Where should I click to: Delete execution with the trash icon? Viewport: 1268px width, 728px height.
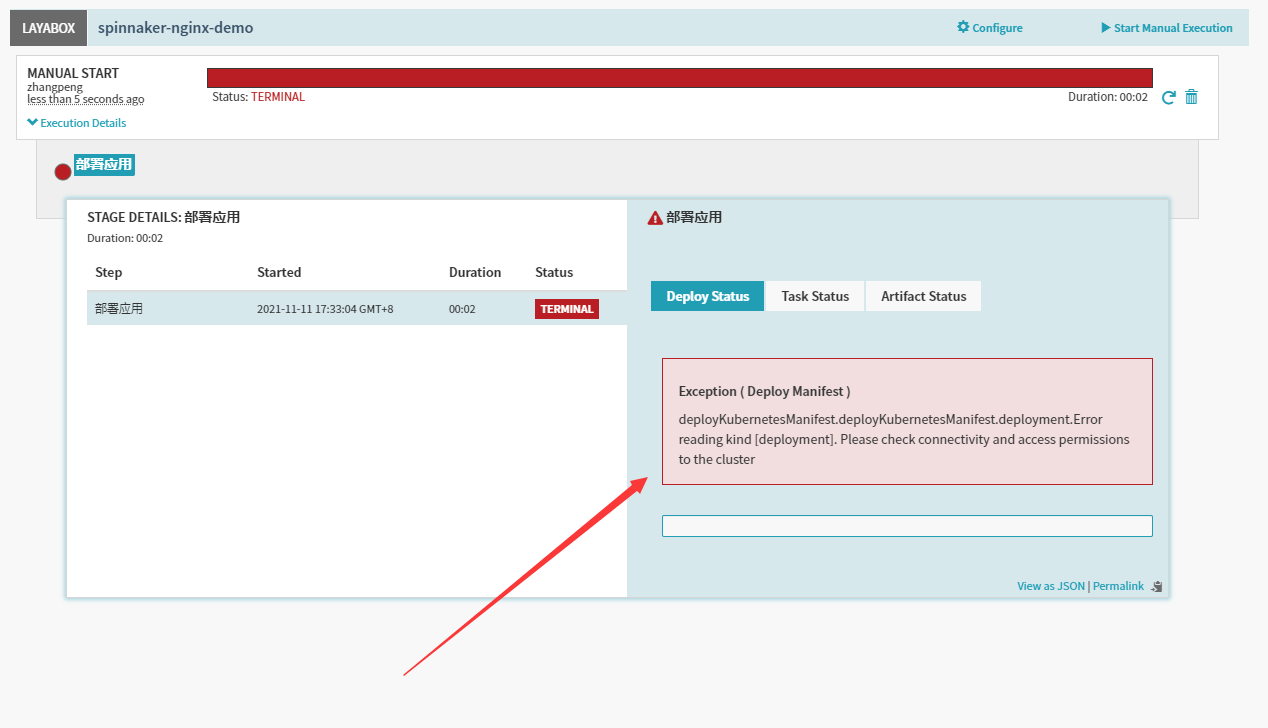(x=1191, y=97)
